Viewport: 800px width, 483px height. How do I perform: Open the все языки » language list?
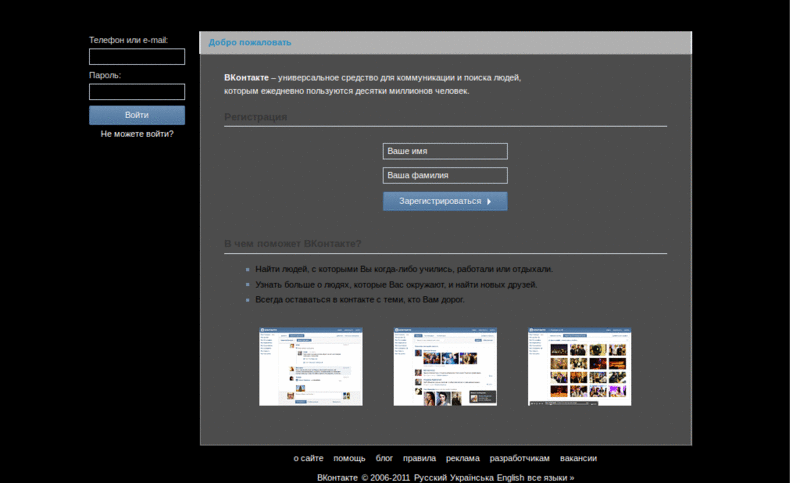click(x=551, y=478)
